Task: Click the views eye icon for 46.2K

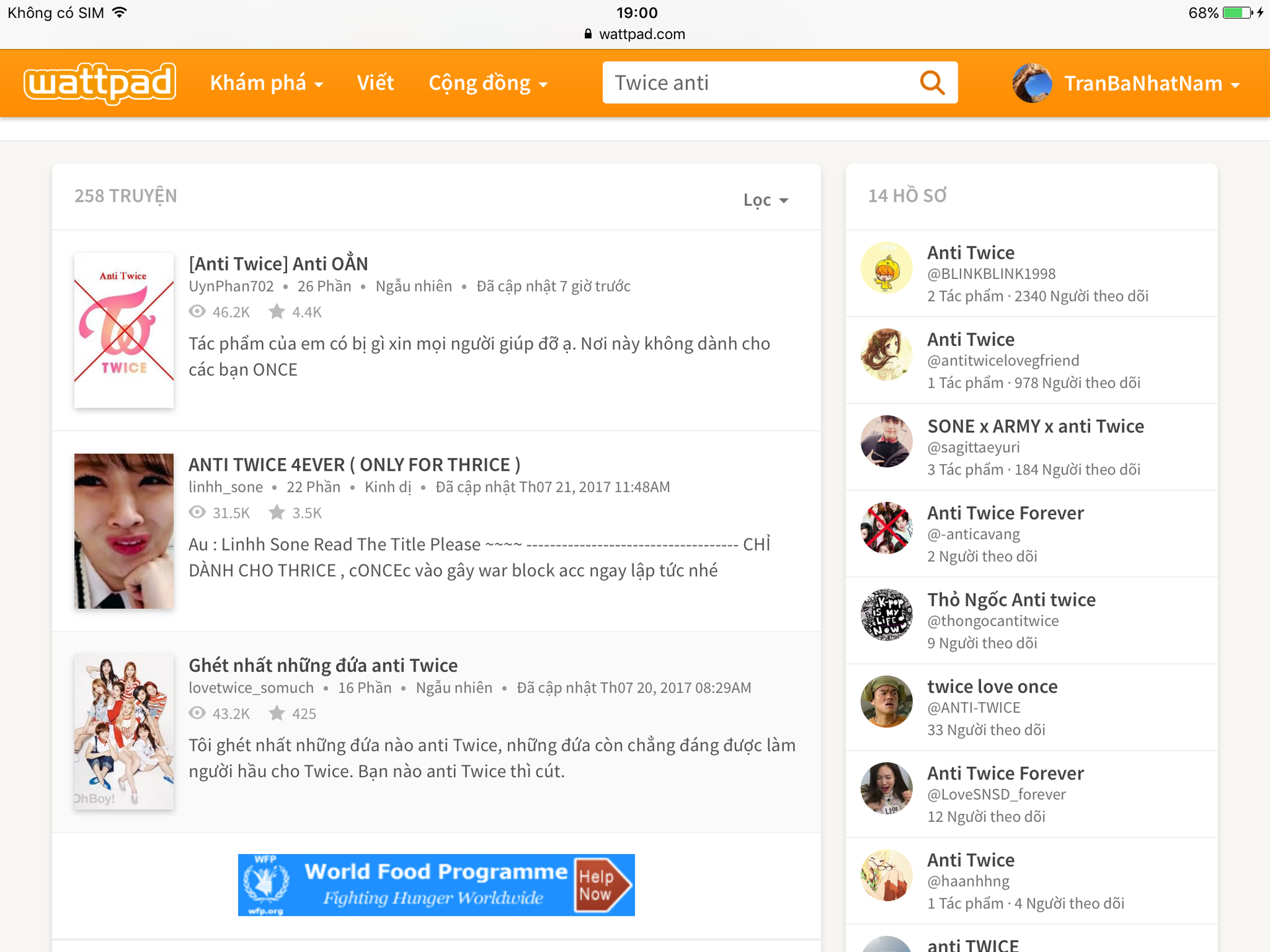Action: 197,311
